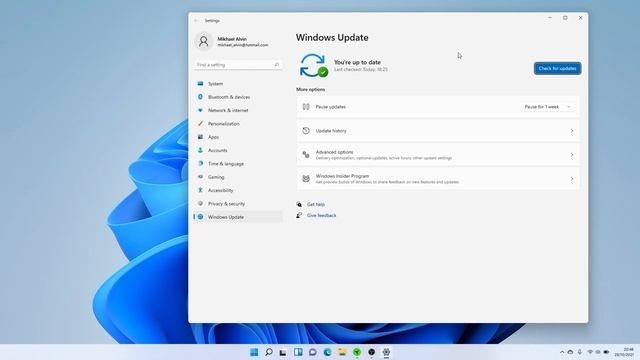Click the Pause updates icon
Image resolution: width=640 pixels, height=360 pixels.
(x=306, y=107)
